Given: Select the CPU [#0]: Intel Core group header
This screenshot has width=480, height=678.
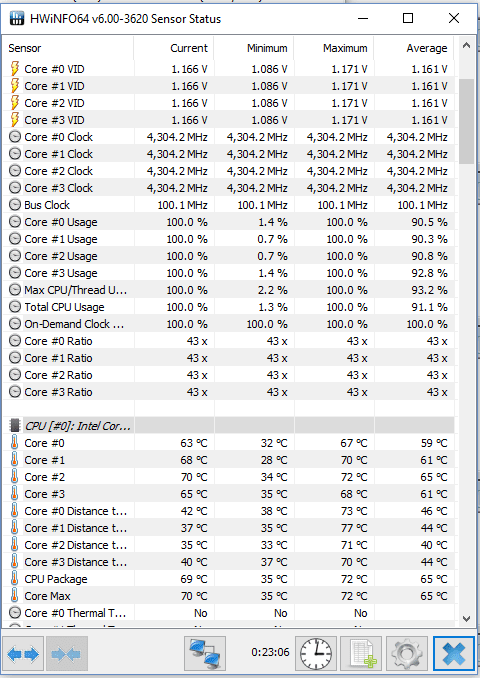Looking at the screenshot, I should point(228,426).
